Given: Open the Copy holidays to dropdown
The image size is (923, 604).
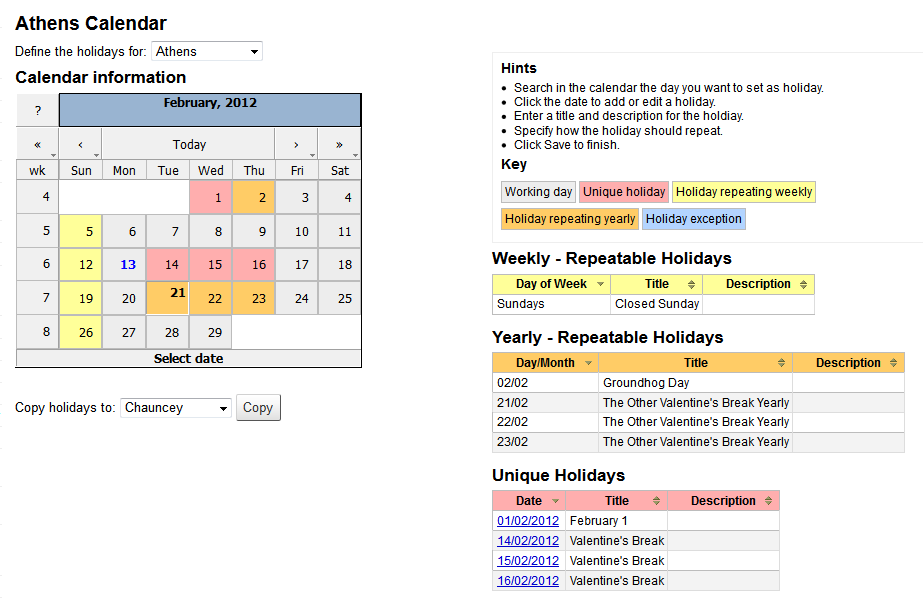Looking at the screenshot, I should pos(175,408).
